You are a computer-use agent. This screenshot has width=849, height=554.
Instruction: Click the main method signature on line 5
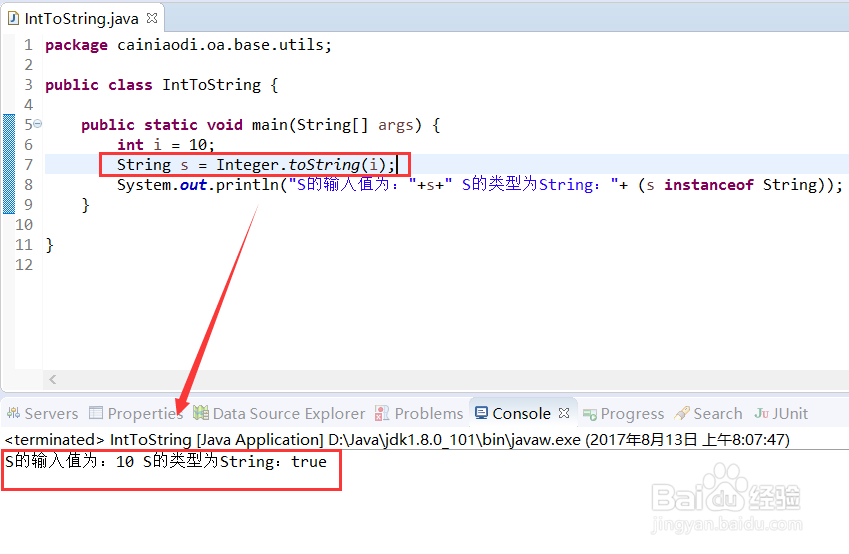tap(260, 125)
